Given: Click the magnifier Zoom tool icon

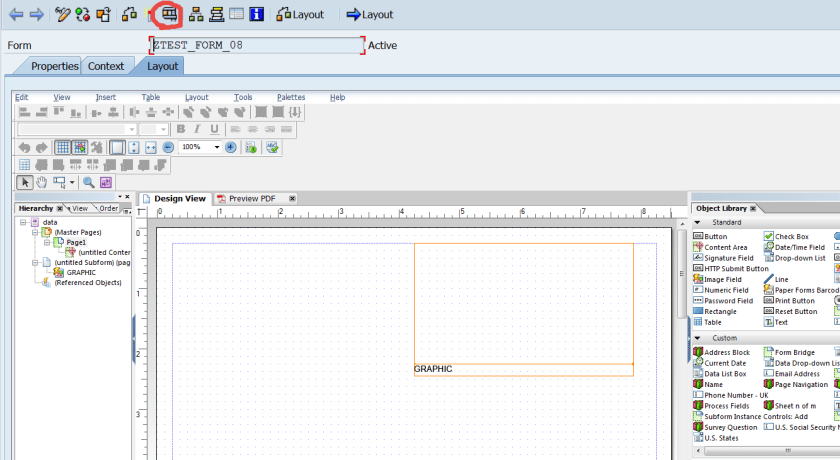Looking at the screenshot, I should coord(89,182).
